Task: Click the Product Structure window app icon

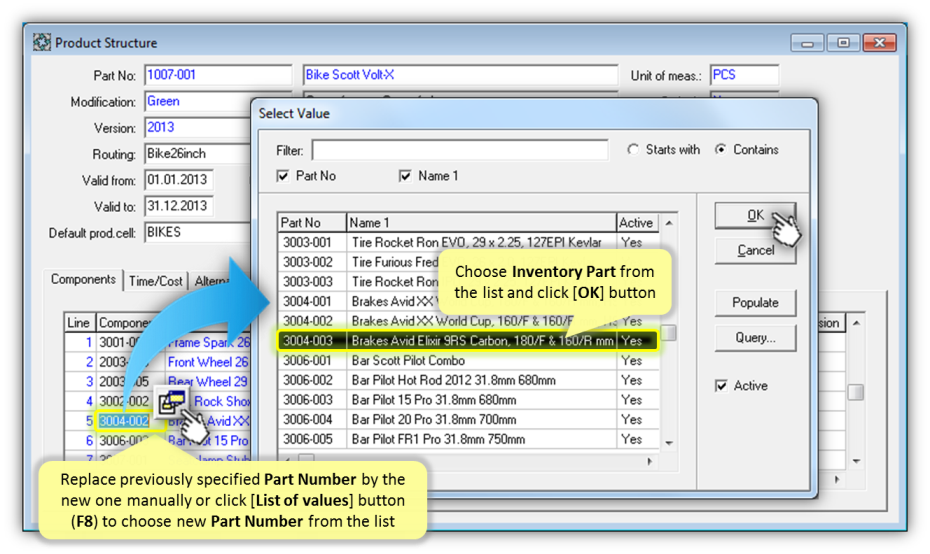Action: [x=42, y=43]
